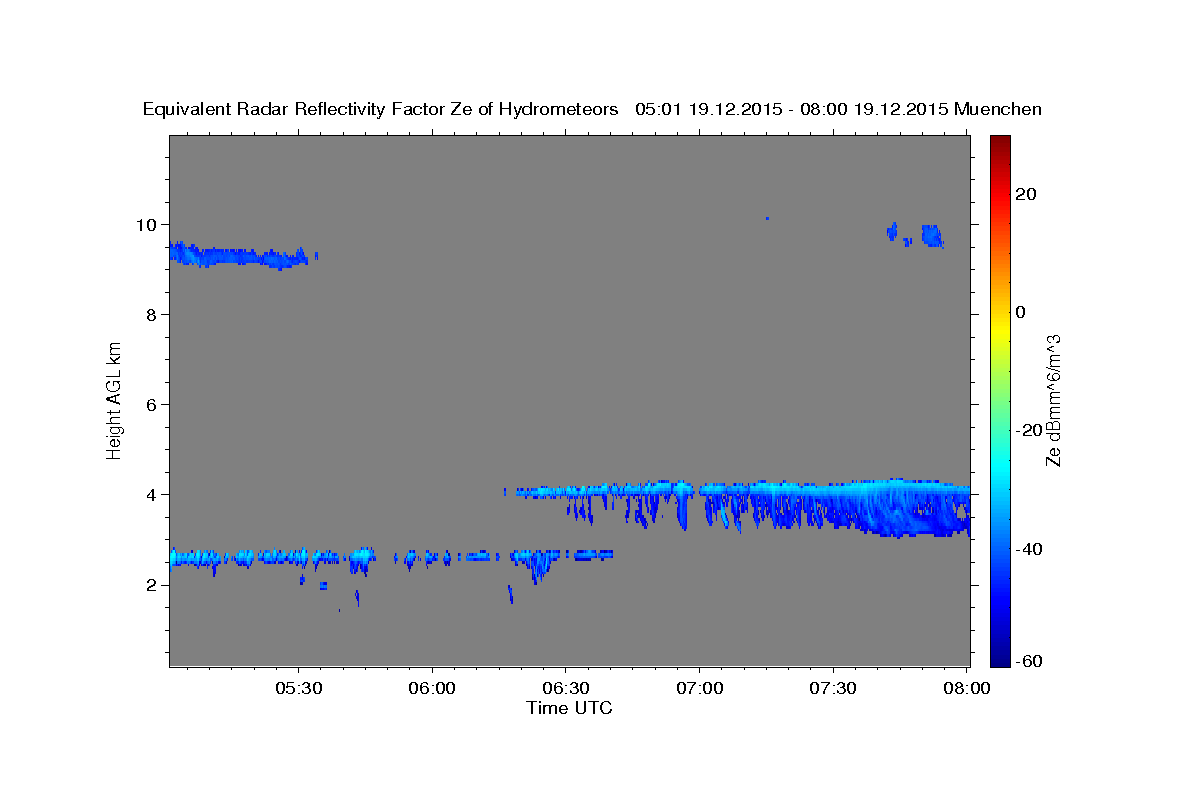1200x800 pixels.
Task: Click the '06:30' time tick label
Action: pyautogui.click(x=566, y=689)
